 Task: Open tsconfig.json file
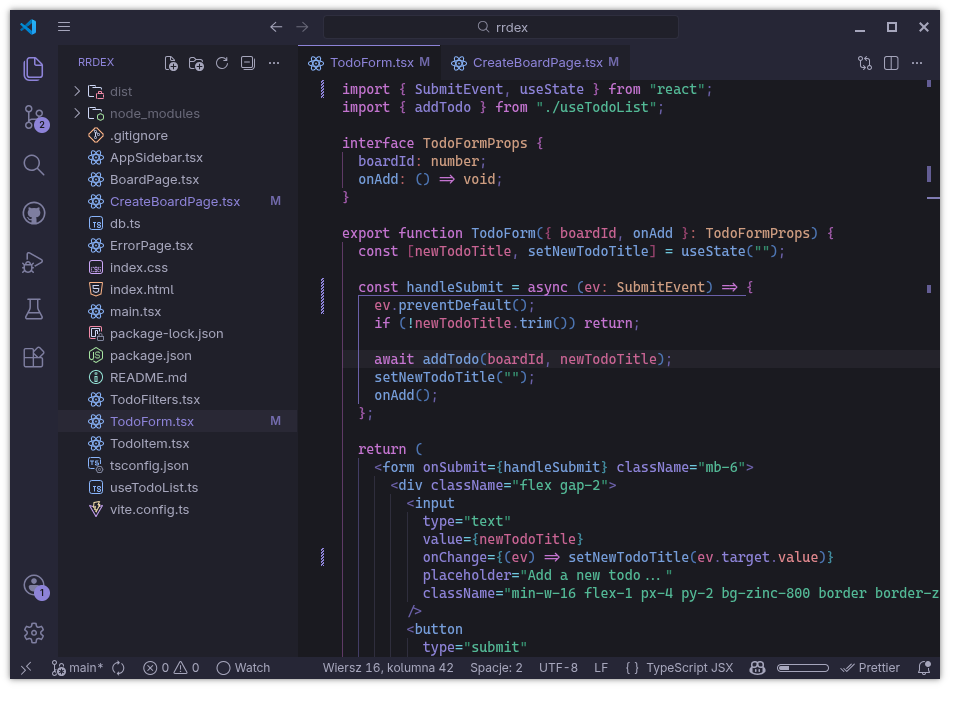click(x=178, y=466)
